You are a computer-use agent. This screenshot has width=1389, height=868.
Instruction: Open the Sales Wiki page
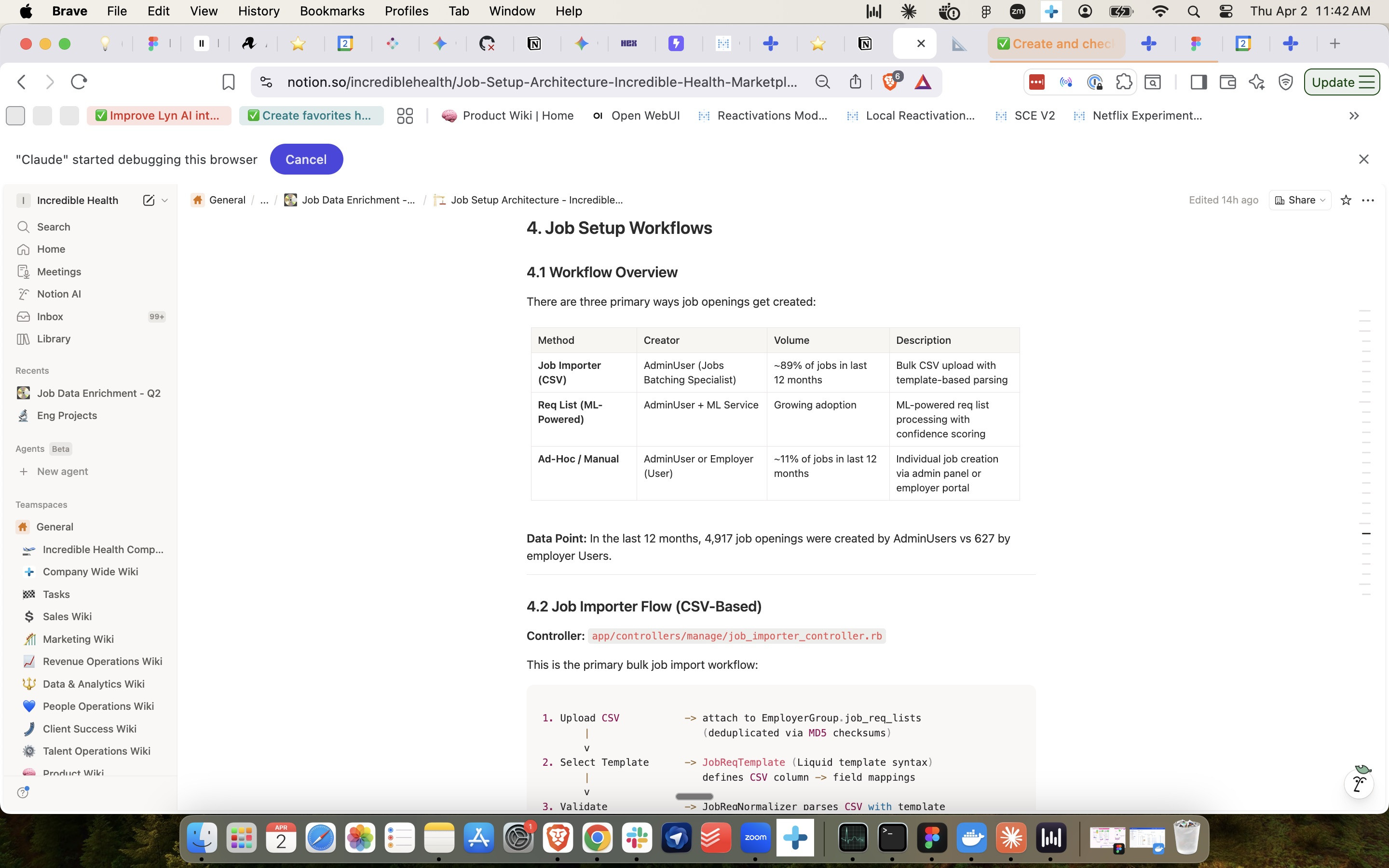pos(90,617)
